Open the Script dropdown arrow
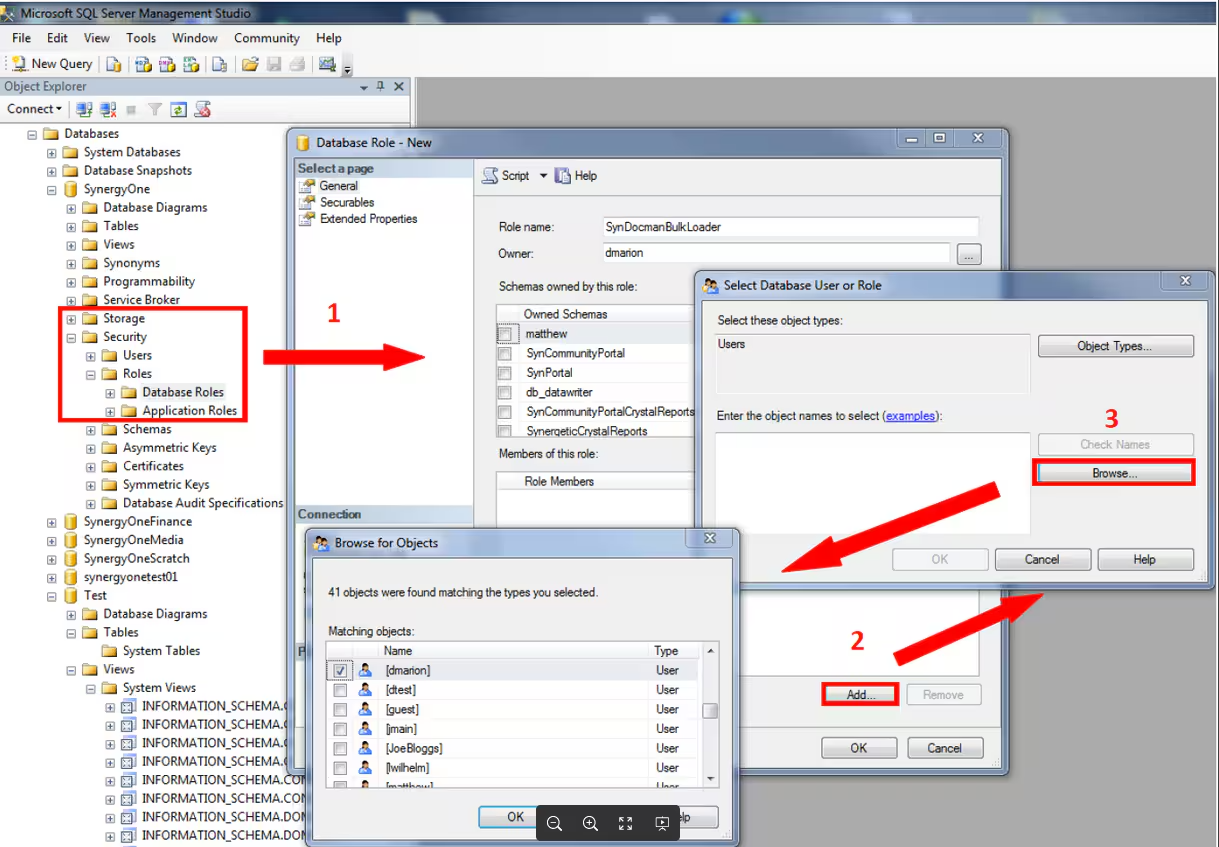The image size is (1219, 847). coord(544,176)
